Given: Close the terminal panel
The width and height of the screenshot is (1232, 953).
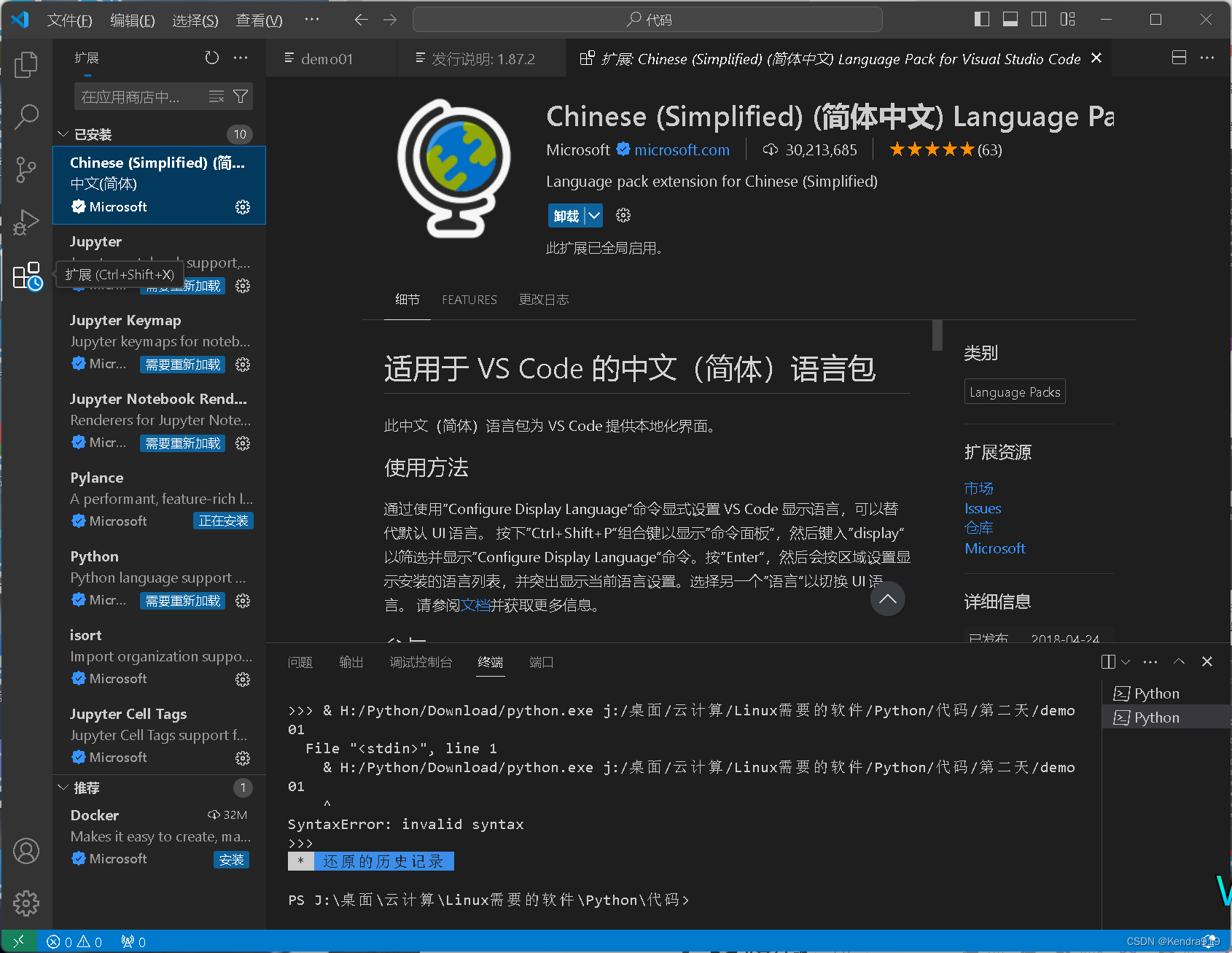Looking at the screenshot, I should coord(1207,661).
